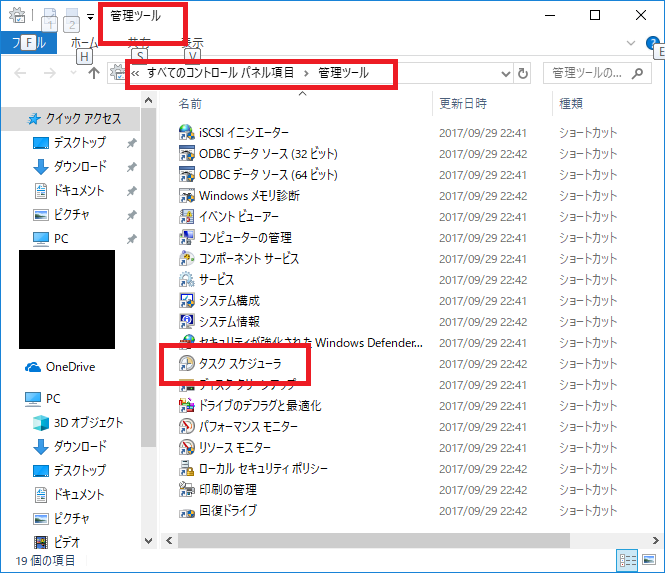Click the navigation pane scrollbar thumb

(x=148, y=277)
